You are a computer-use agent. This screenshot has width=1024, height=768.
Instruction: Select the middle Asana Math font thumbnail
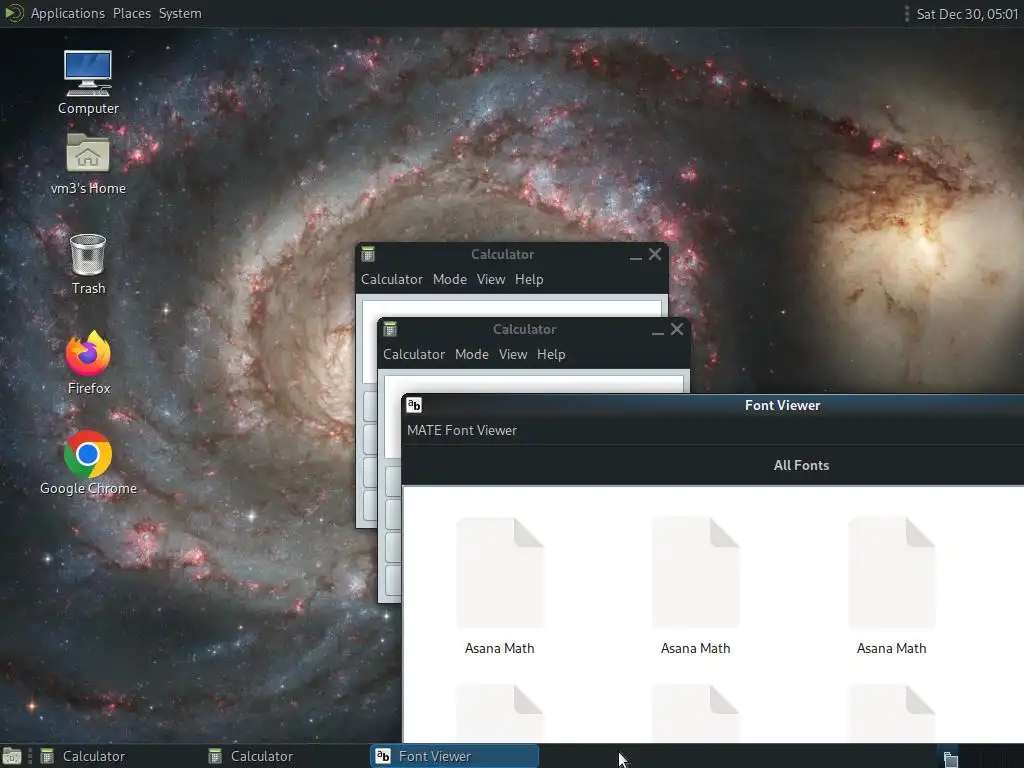pyautogui.click(x=696, y=572)
